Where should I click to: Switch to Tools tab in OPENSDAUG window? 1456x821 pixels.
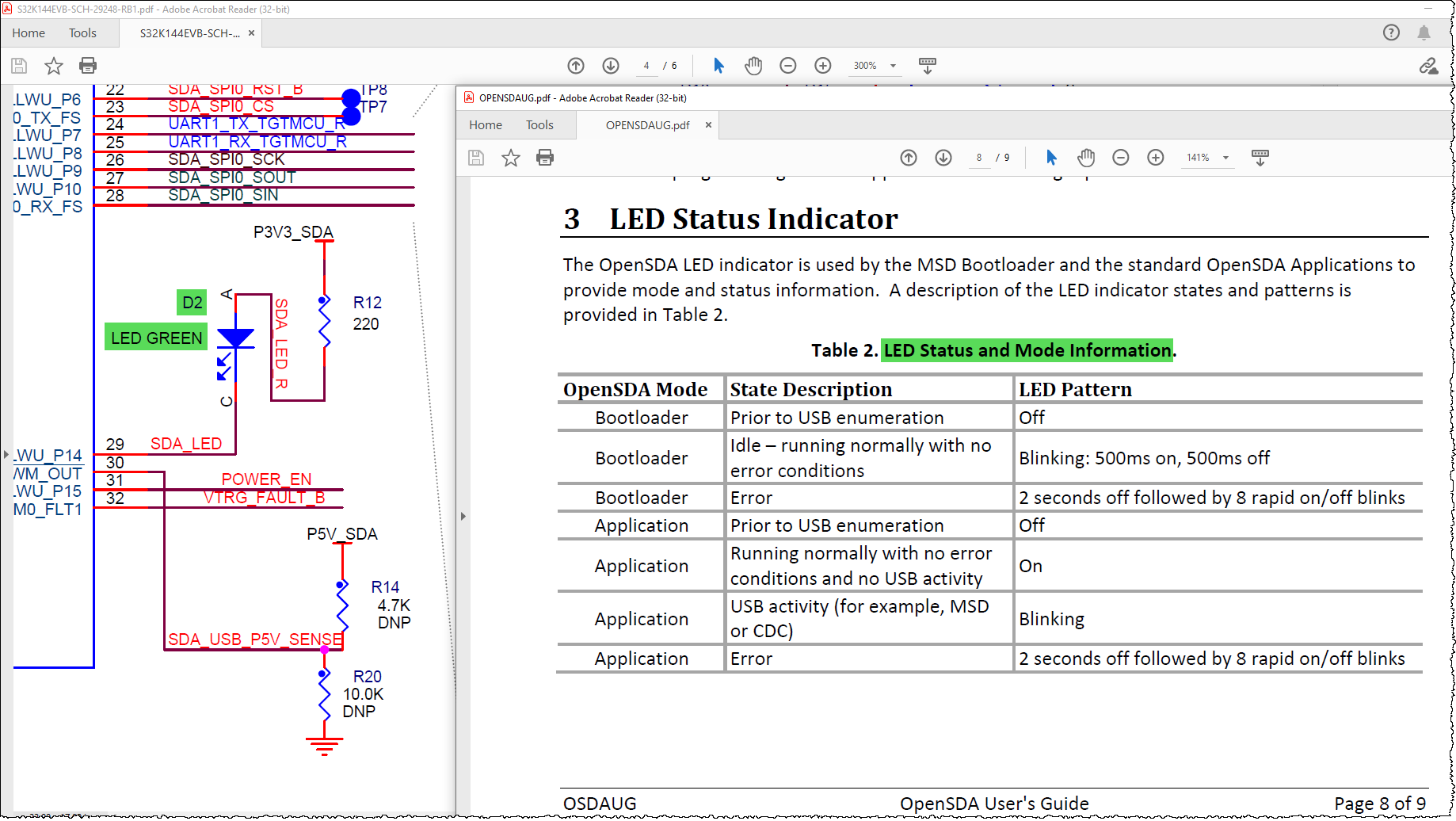(x=539, y=125)
